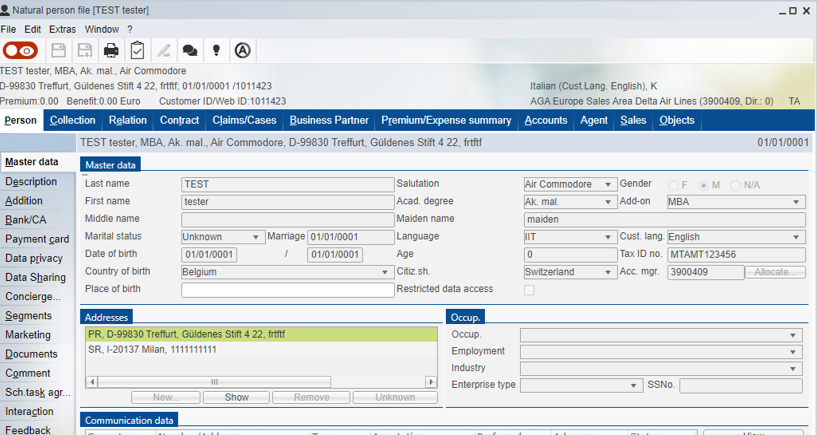Image resolution: width=818 pixels, height=435 pixels.
Task: Click the Tax ID no. field
Action: (x=736, y=255)
